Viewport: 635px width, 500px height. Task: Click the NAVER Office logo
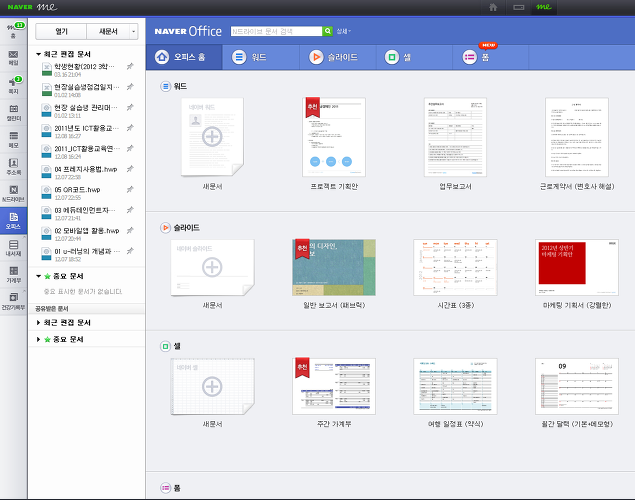(188, 31)
